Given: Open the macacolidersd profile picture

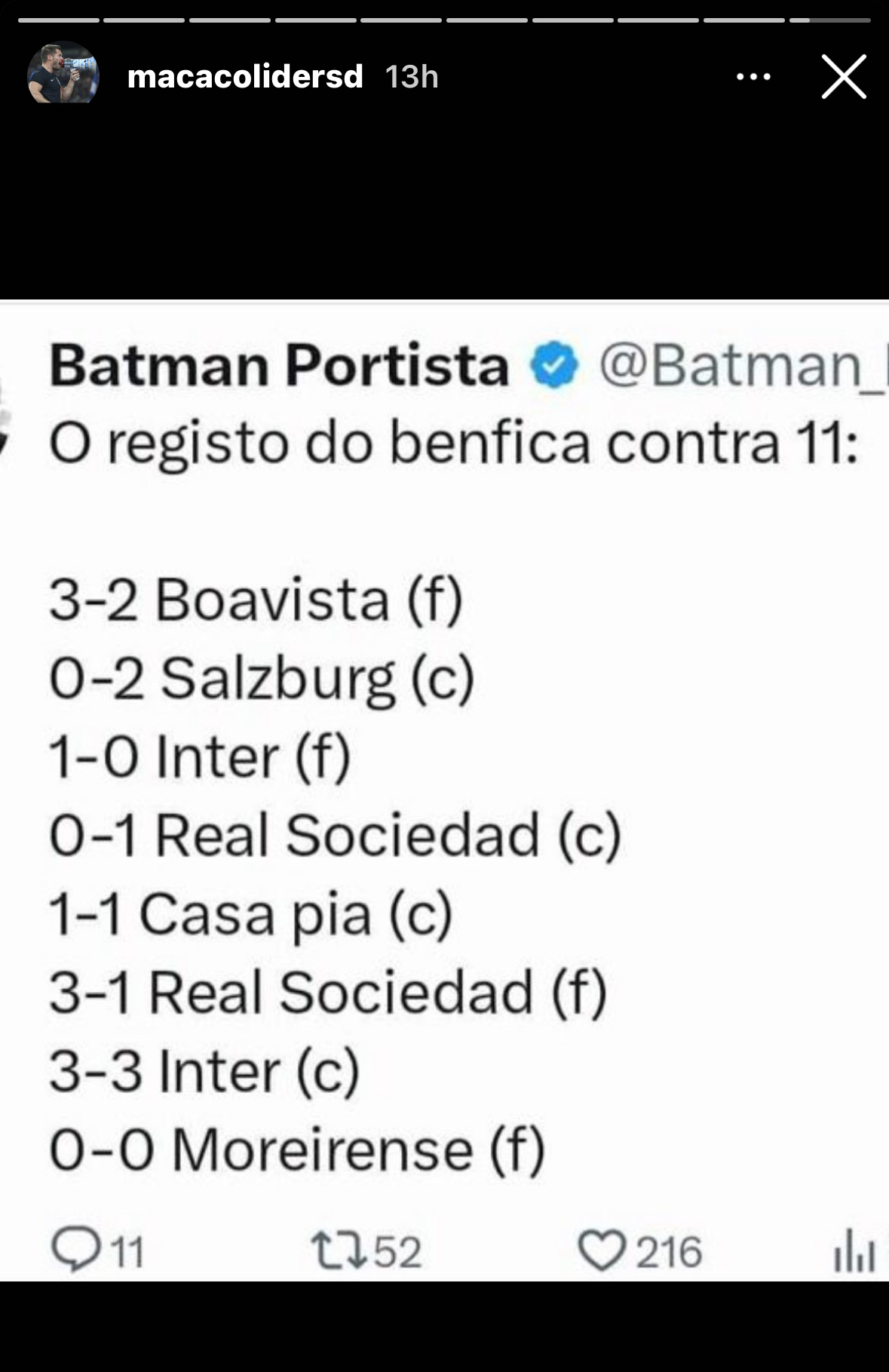Looking at the screenshot, I should tap(63, 73).
